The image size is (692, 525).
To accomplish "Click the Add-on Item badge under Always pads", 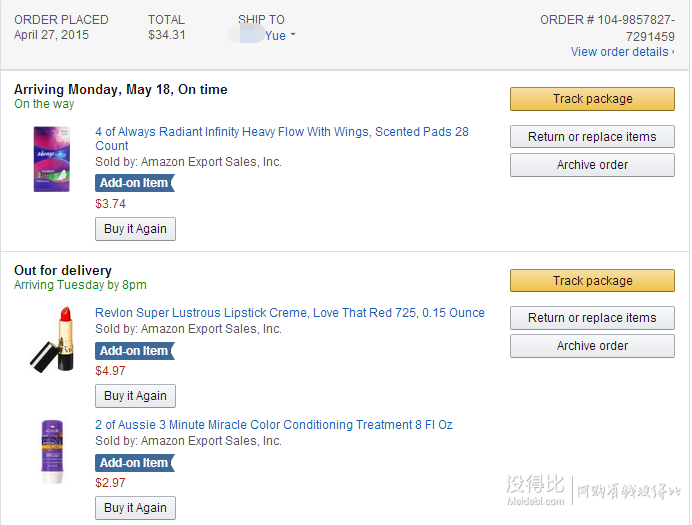I will point(135,183).
